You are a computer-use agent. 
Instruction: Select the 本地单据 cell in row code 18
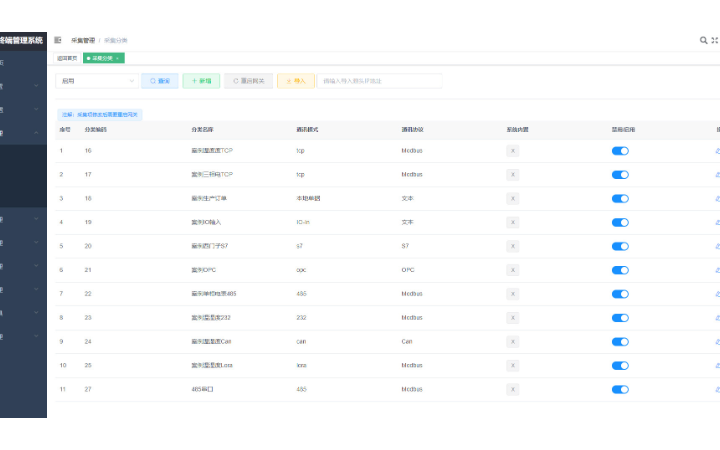[x=308, y=198]
